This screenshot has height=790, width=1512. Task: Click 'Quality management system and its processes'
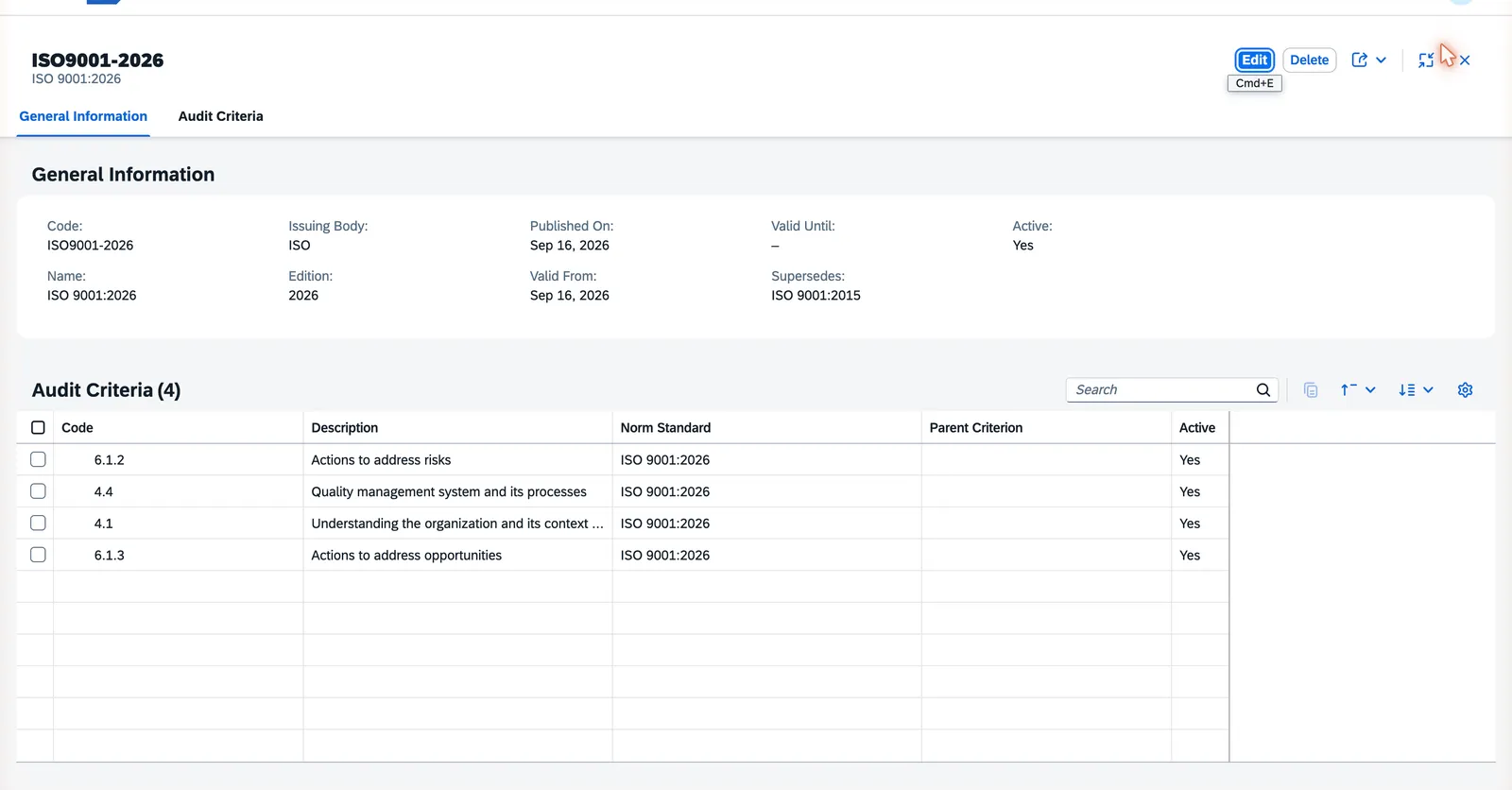[449, 492]
